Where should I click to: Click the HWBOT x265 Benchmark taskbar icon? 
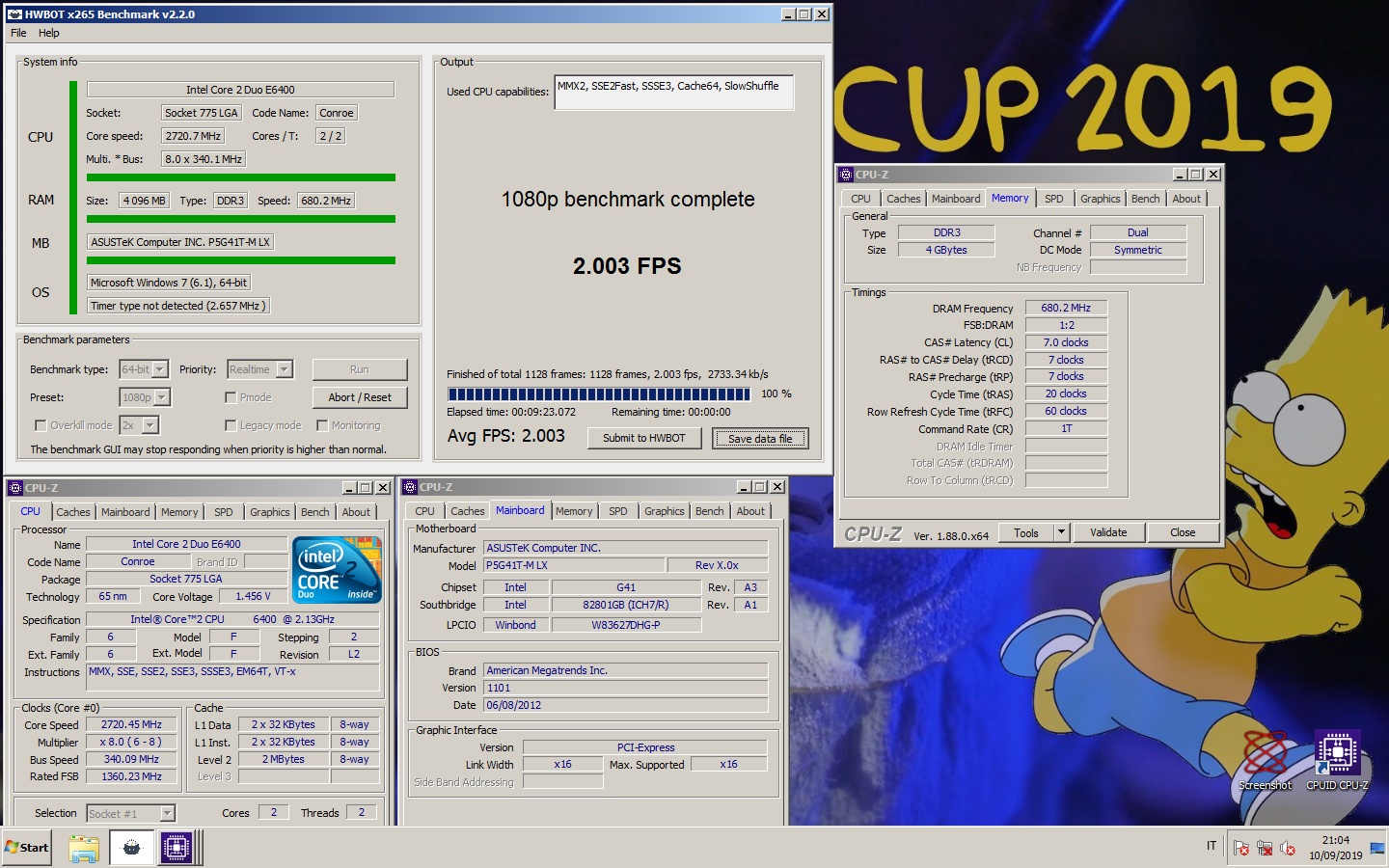pos(131,848)
